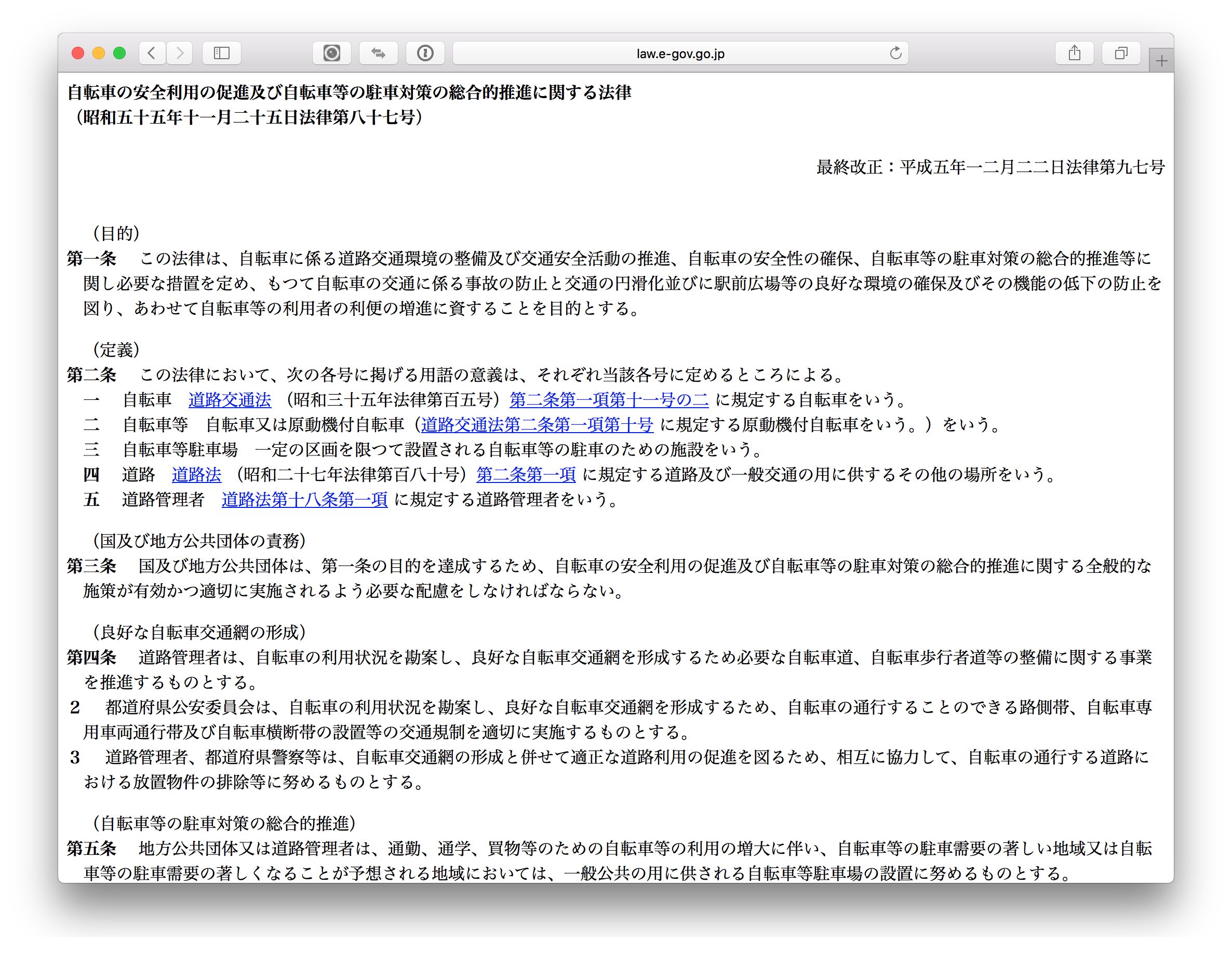Click the law.e-gov.go.jp address field

pyautogui.click(x=680, y=53)
